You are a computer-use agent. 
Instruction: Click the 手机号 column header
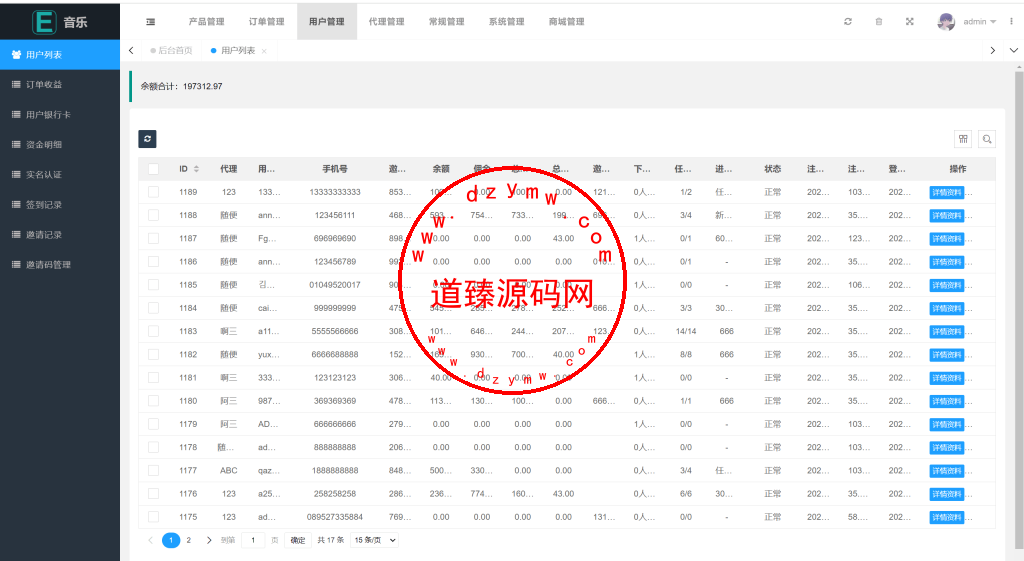coord(335,169)
